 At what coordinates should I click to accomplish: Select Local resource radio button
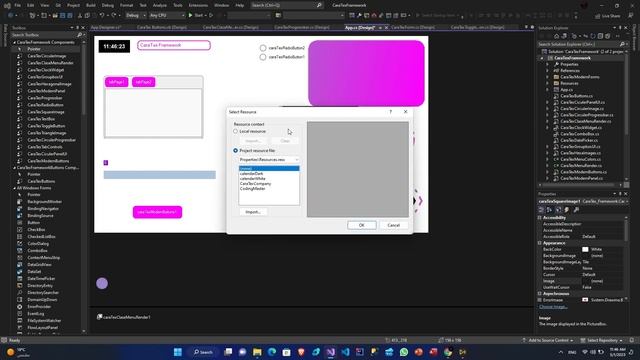[236, 131]
